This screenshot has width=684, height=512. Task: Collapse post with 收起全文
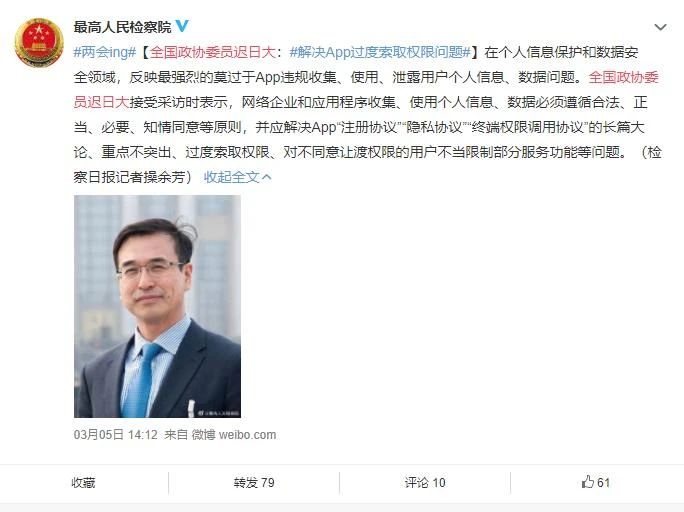[x=232, y=177]
